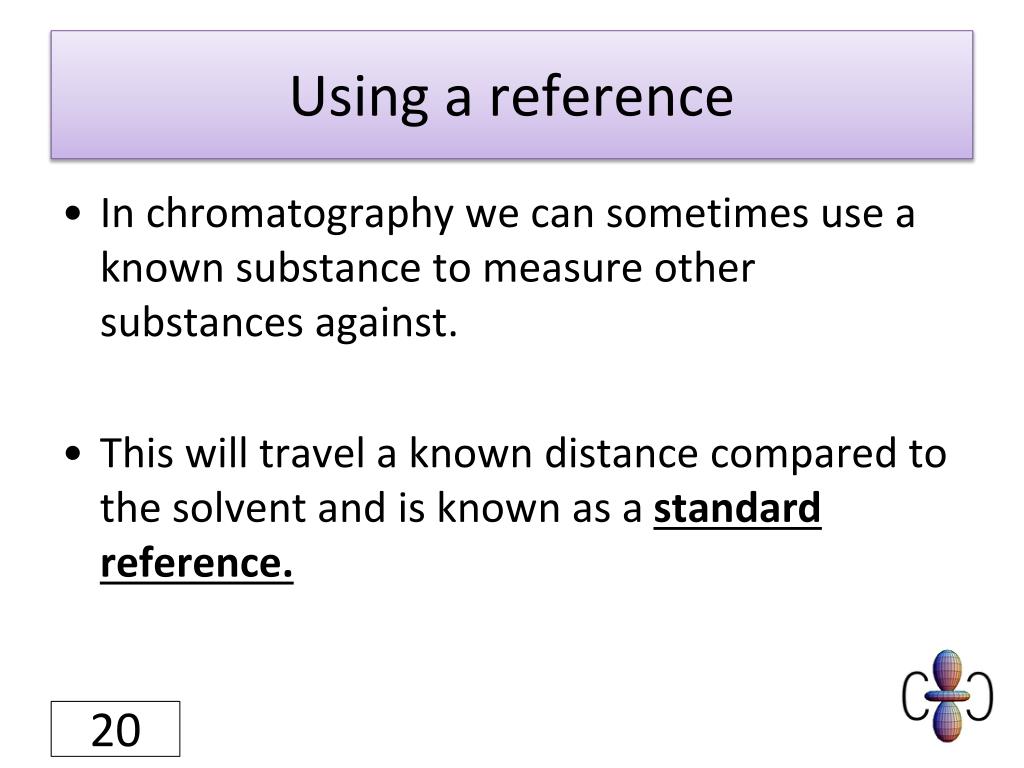Click the 'Using a reference' title text
1024x768 pixels.
coord(512,96)
